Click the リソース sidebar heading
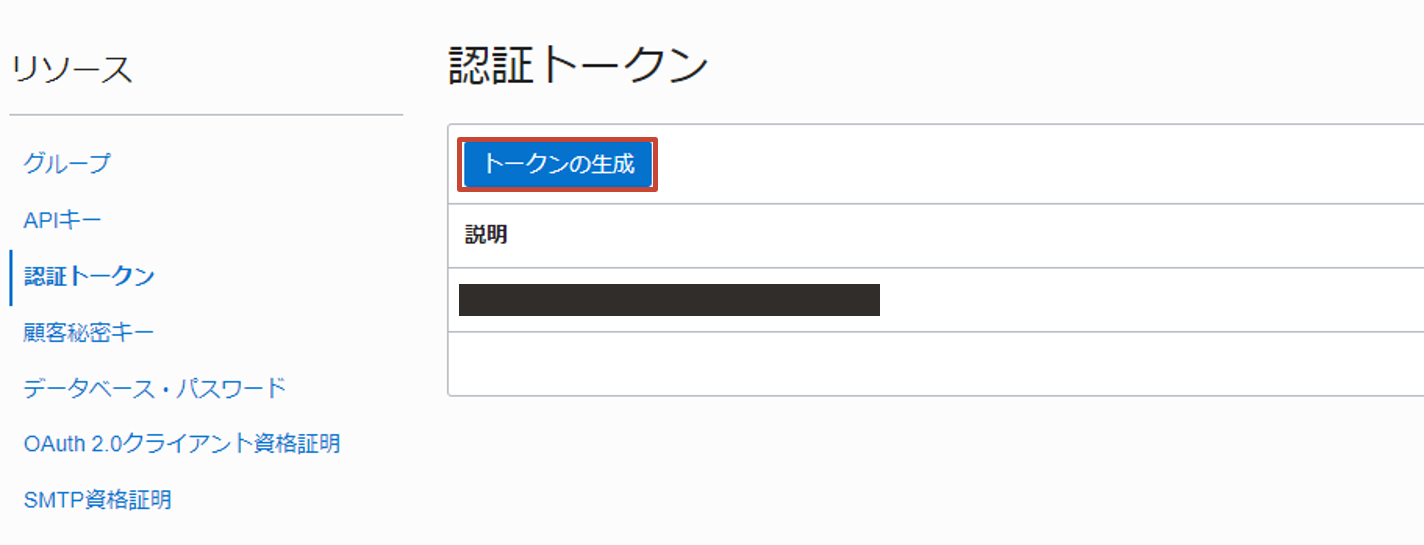The image size is (1424, 545). [x=71, y=70]
